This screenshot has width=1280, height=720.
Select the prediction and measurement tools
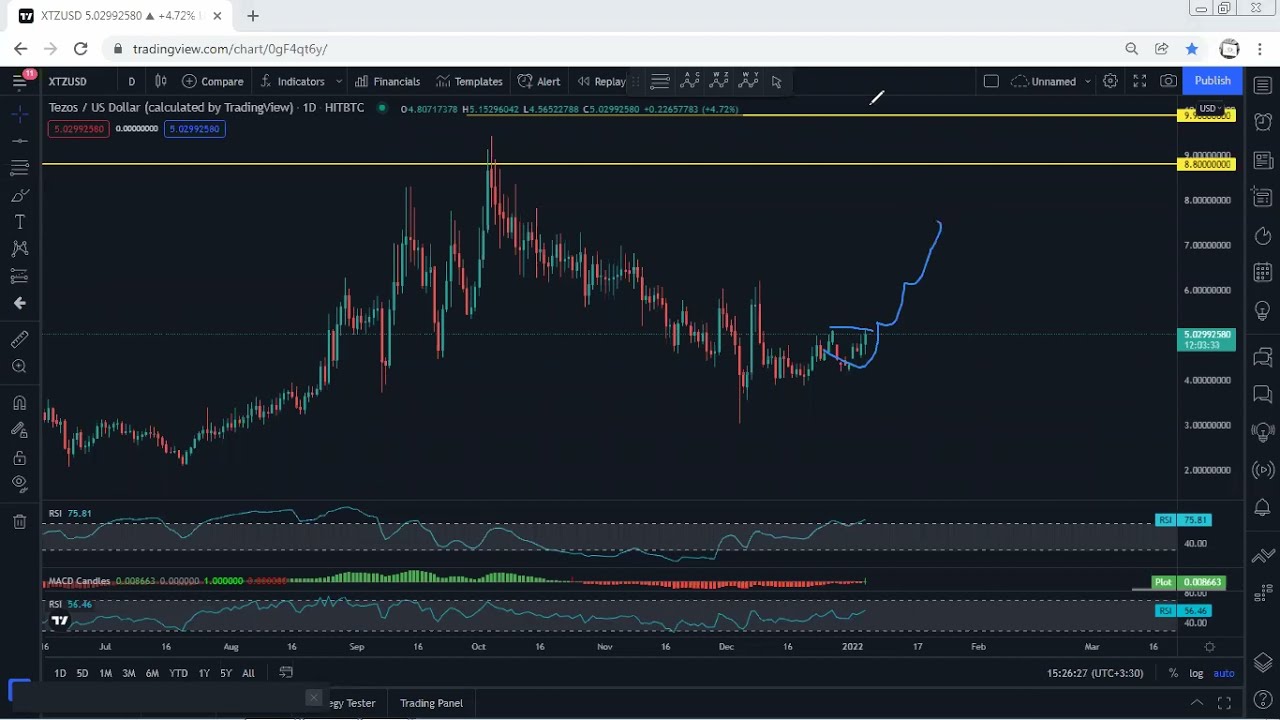pos(19,276)
